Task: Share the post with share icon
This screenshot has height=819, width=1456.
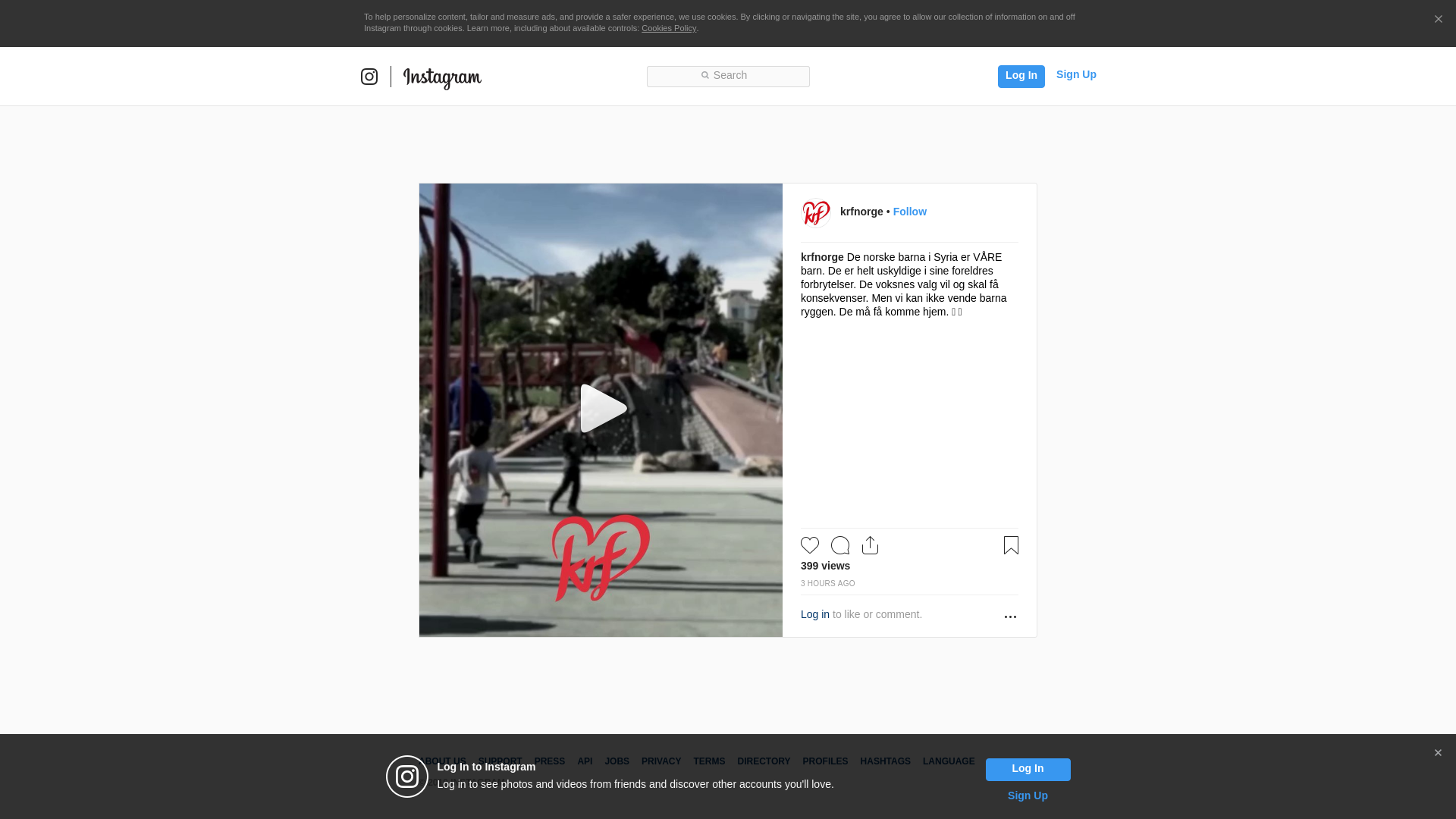Action: point(871,545)
